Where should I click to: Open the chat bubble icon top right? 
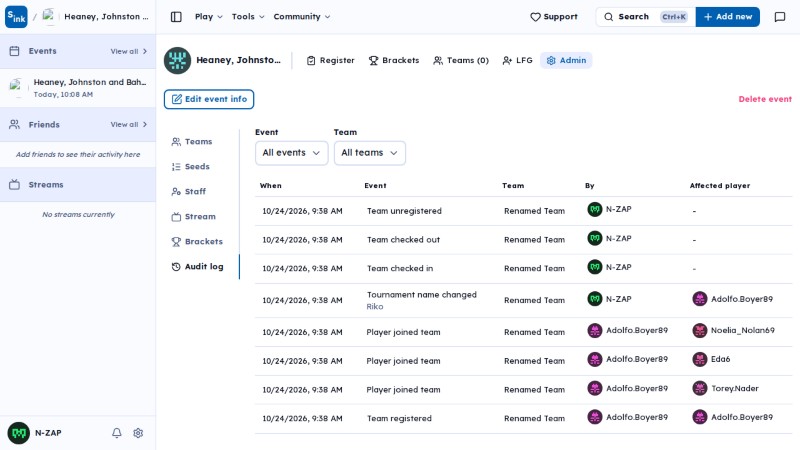pos(780,17)
